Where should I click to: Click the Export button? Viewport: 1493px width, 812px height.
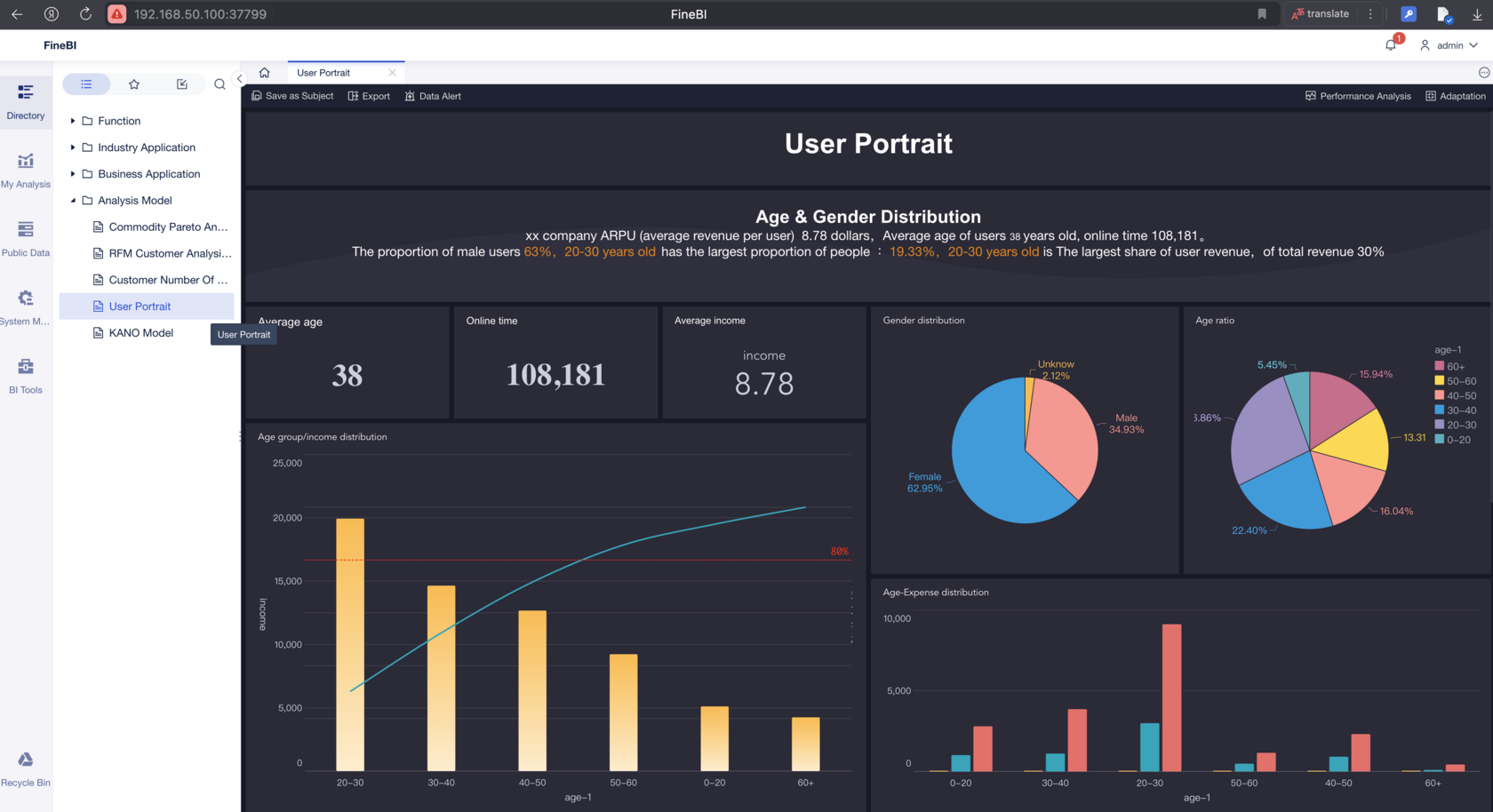coord(369,96)
